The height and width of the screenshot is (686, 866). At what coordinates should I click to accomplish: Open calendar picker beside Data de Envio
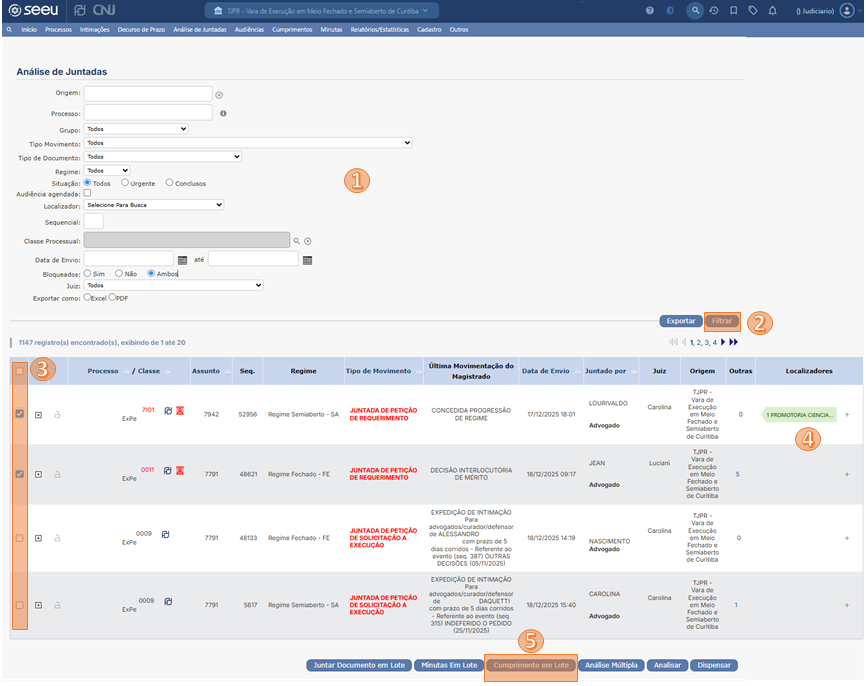tap(182, 259)
